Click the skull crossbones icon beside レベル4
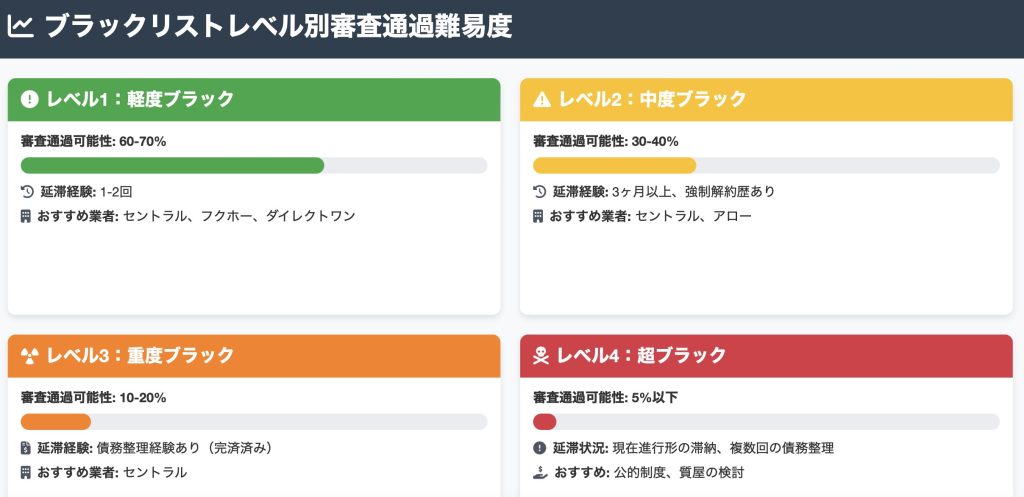Image resolution: width=1024 pixels, height=497 pixels. [x=541, y=356]
